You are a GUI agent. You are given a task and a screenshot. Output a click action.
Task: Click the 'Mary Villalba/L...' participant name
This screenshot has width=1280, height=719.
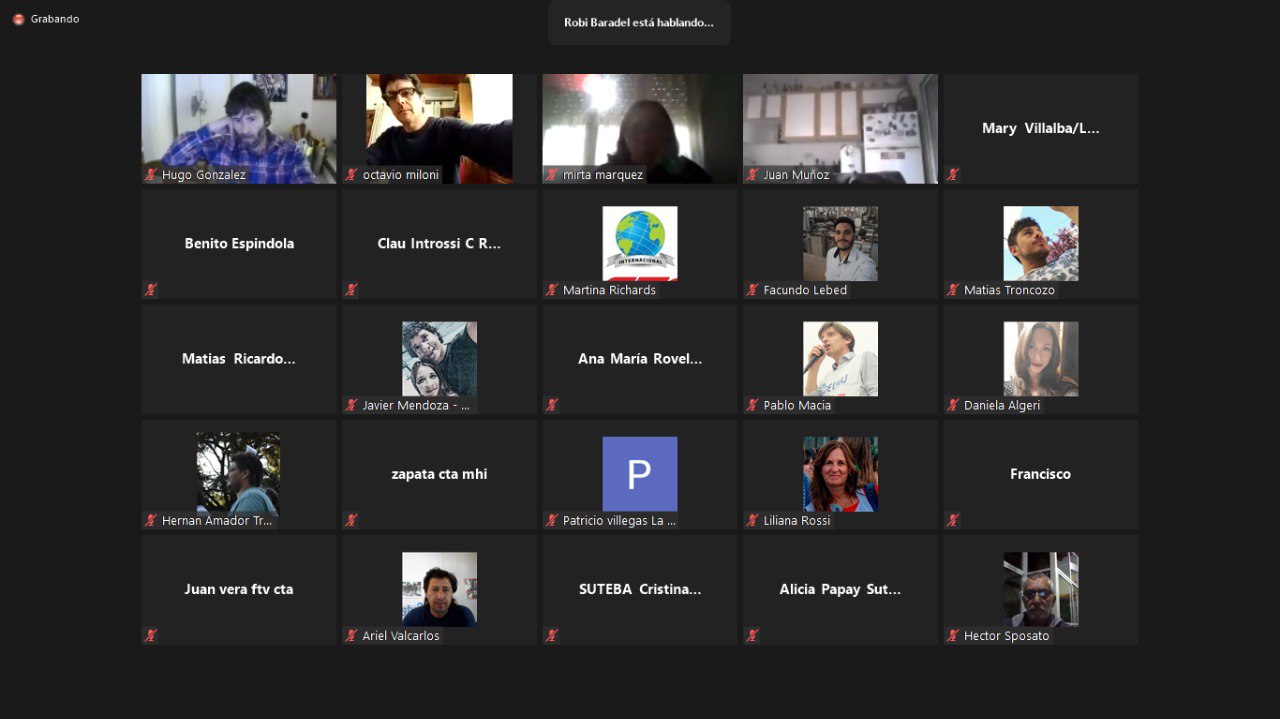[1041, 128]
